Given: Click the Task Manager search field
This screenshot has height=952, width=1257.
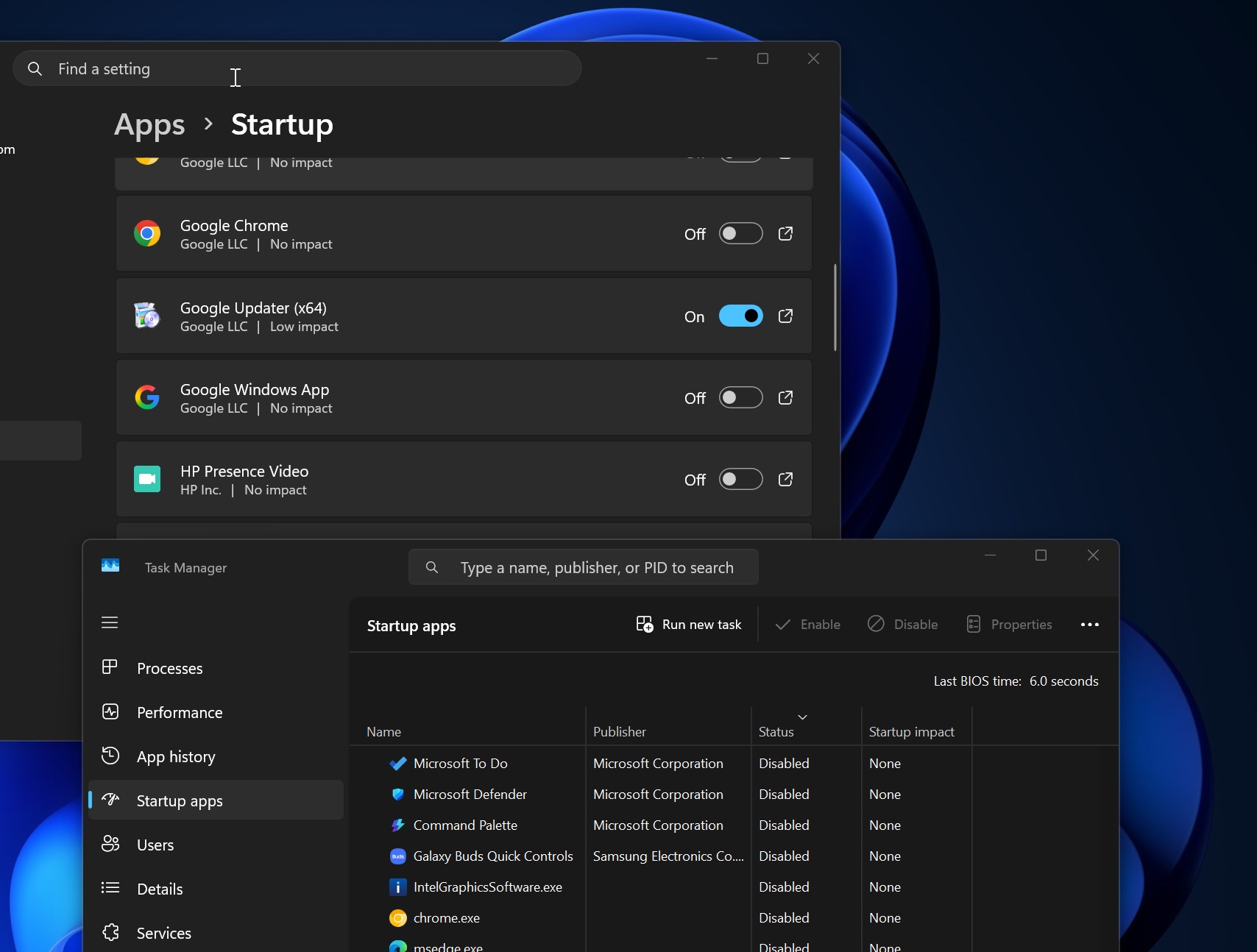Looking at the screenshot, I should coord(584,567).
